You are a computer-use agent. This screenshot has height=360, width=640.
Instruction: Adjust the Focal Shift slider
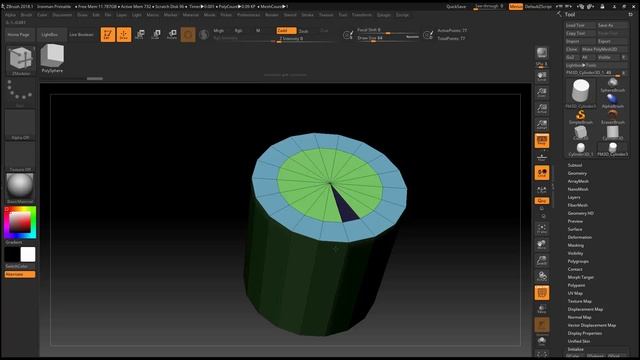pos(387,30)
